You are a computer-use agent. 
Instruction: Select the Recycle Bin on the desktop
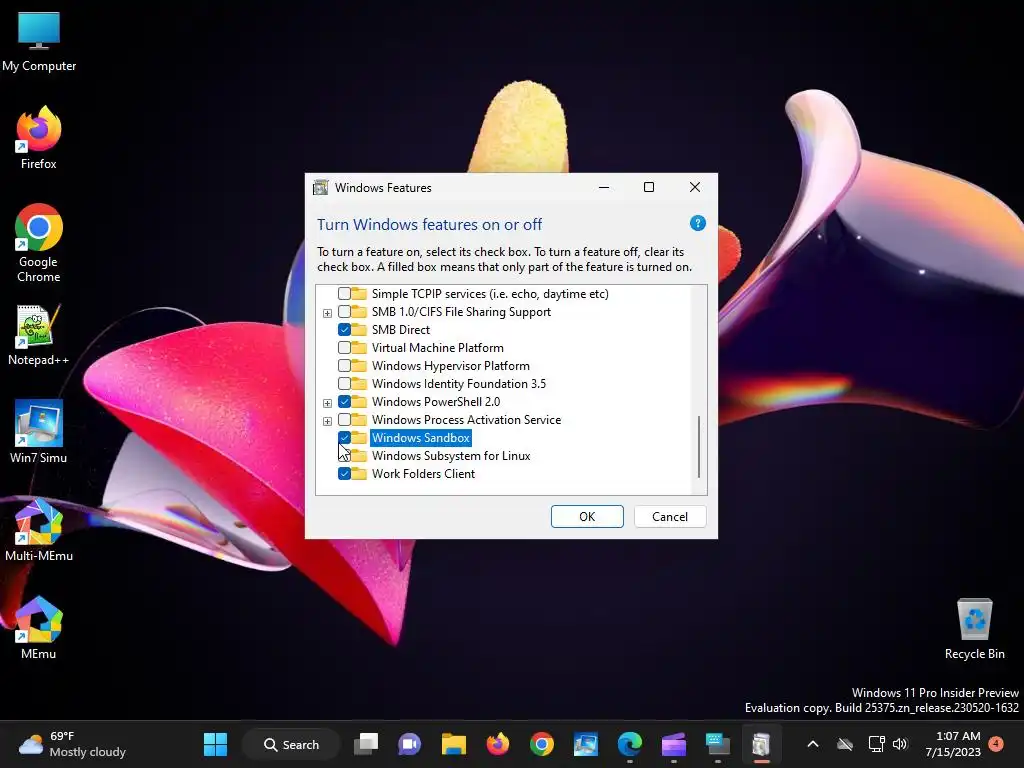pyautogui.click(x=974, y=629)
